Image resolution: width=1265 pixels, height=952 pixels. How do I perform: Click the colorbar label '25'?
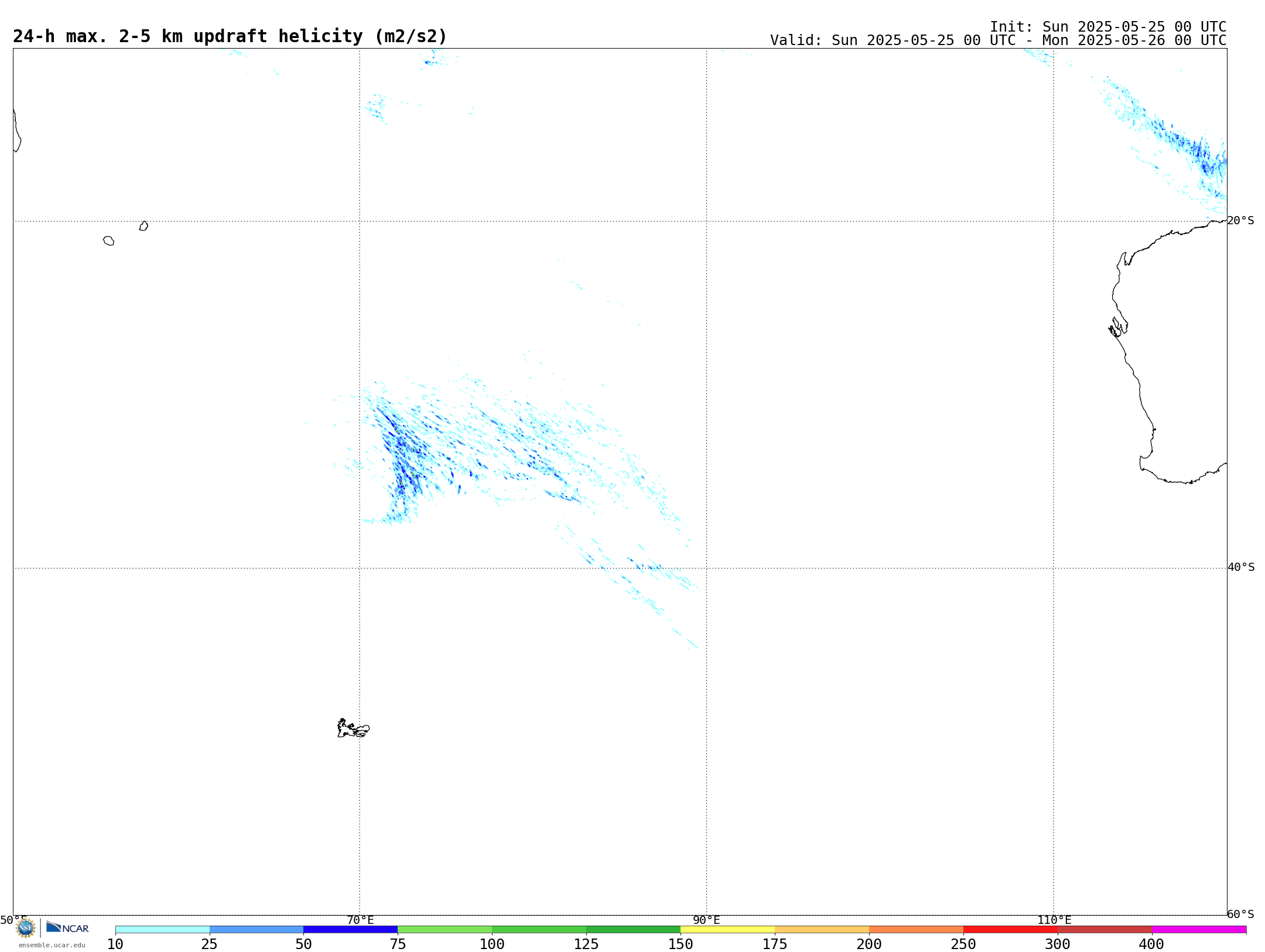coord(210,944)
